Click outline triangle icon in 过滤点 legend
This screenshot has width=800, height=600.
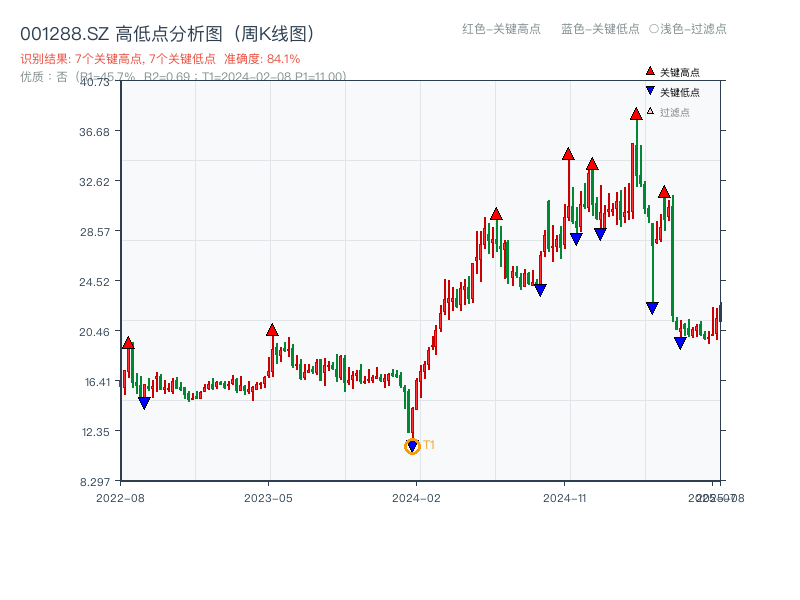coord(650,111)
